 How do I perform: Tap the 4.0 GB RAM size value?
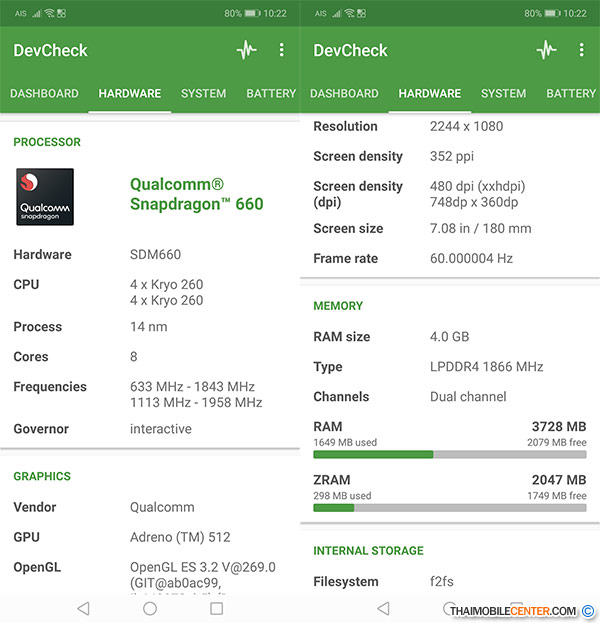pyautogui.click(x=449, y=337)
